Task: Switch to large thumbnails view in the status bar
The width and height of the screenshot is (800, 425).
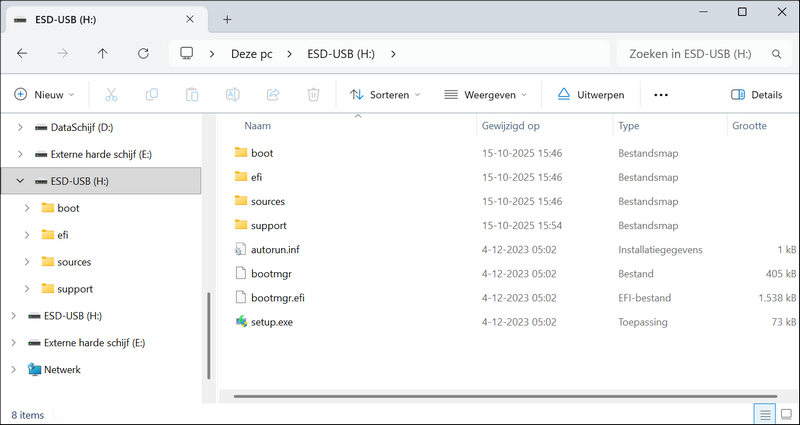Action: pyautogui.click(x=786, y=414)
